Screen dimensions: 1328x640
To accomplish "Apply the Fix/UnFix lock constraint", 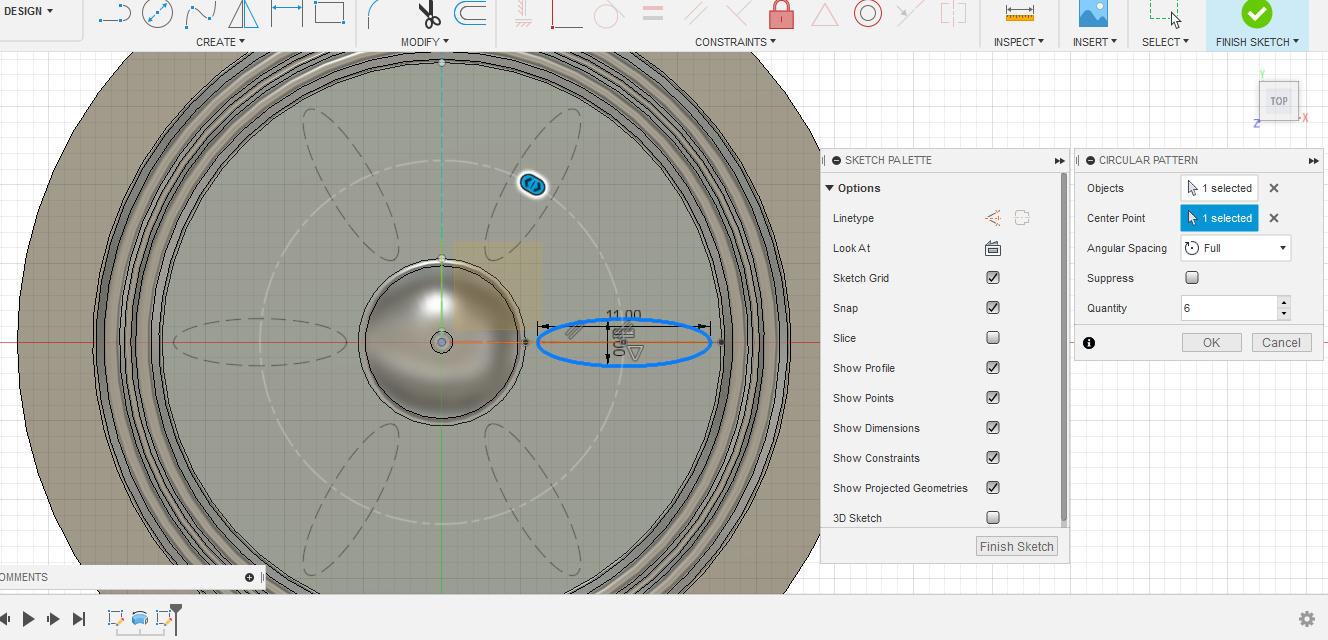I will click(782, 15).
